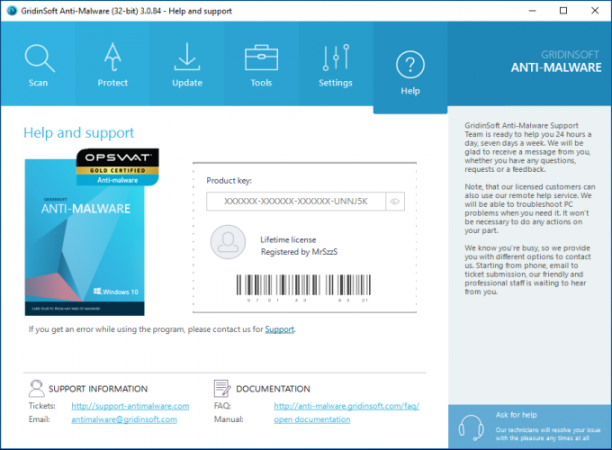Click the headset Ask for help icon
The image size is (612, 450).
(x=471, y=427)
